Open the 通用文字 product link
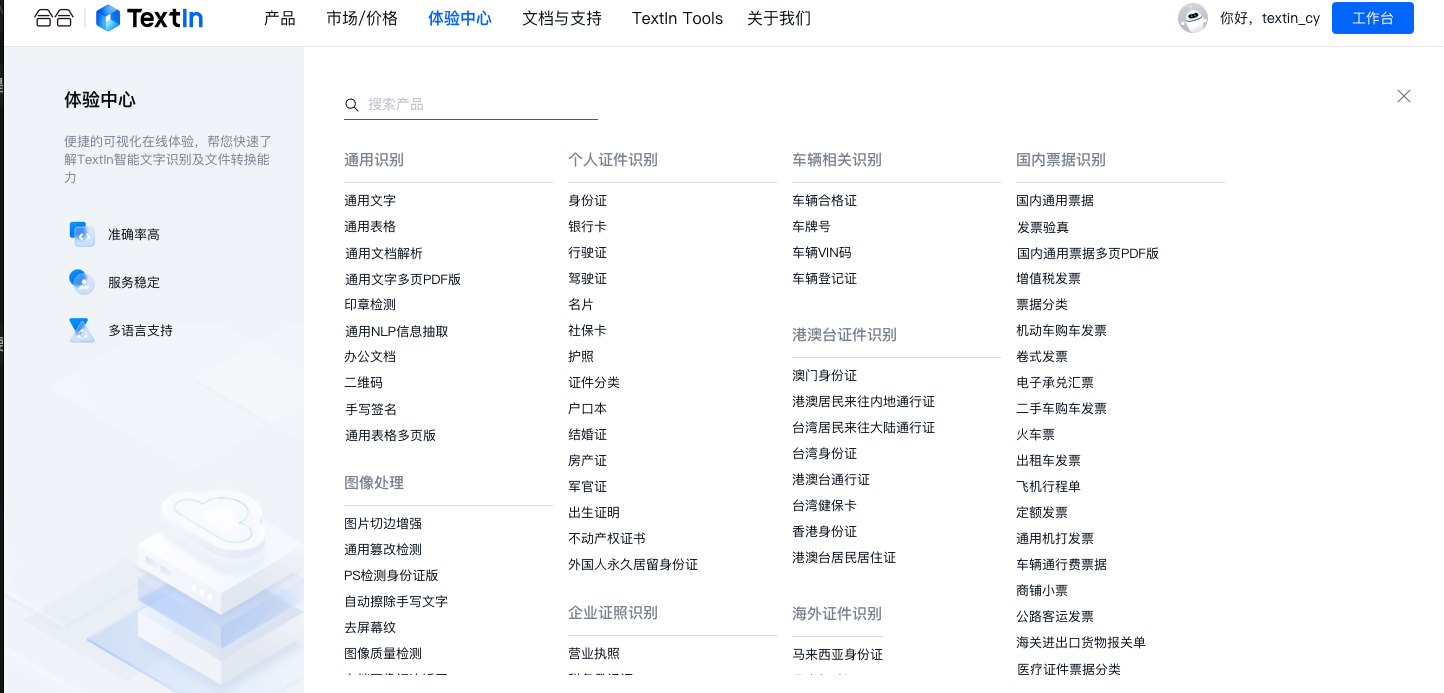The image size is (1444, 693). point(370,201)
